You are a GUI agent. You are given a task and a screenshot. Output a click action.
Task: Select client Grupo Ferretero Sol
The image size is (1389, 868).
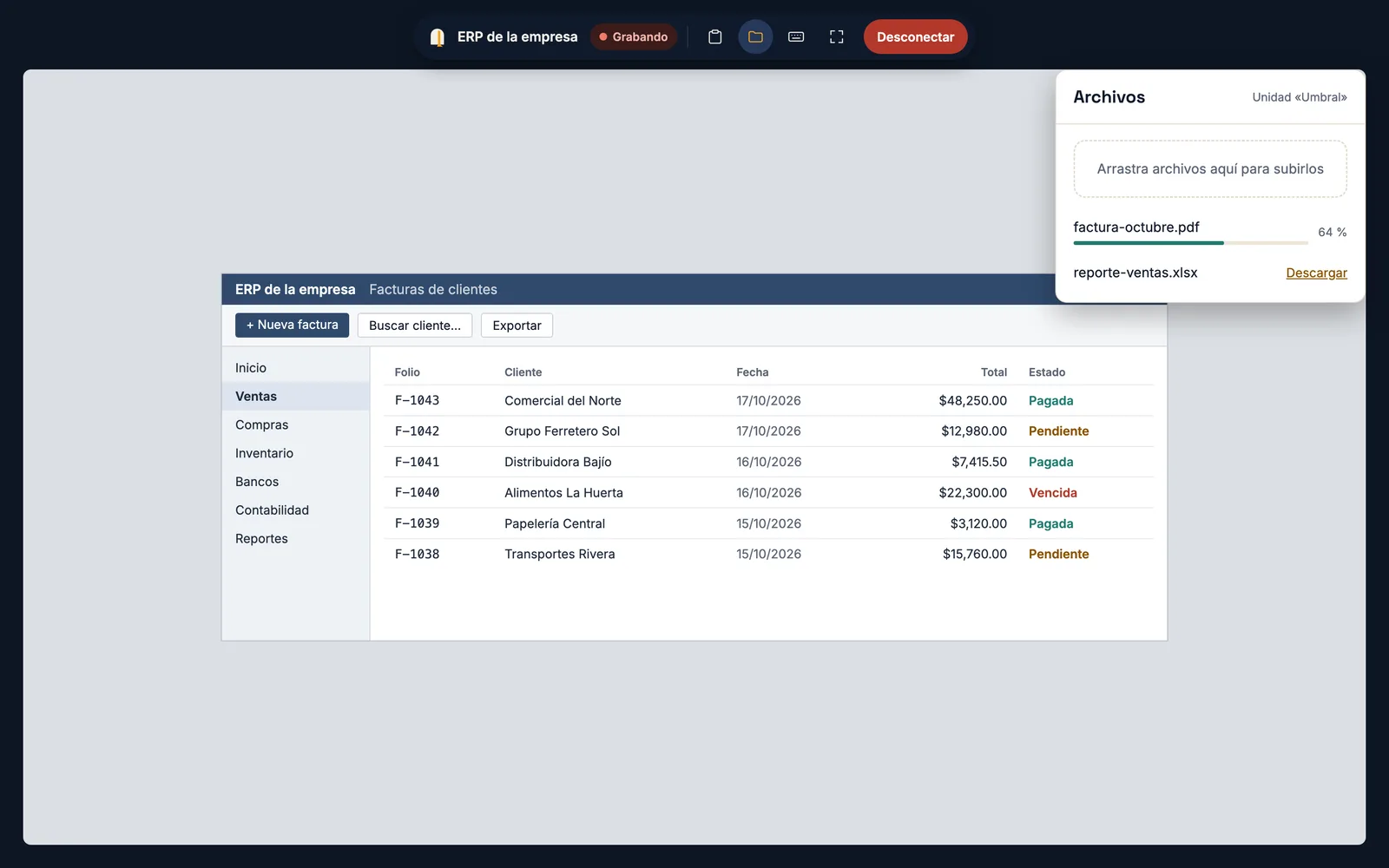(x=562, y=431)
